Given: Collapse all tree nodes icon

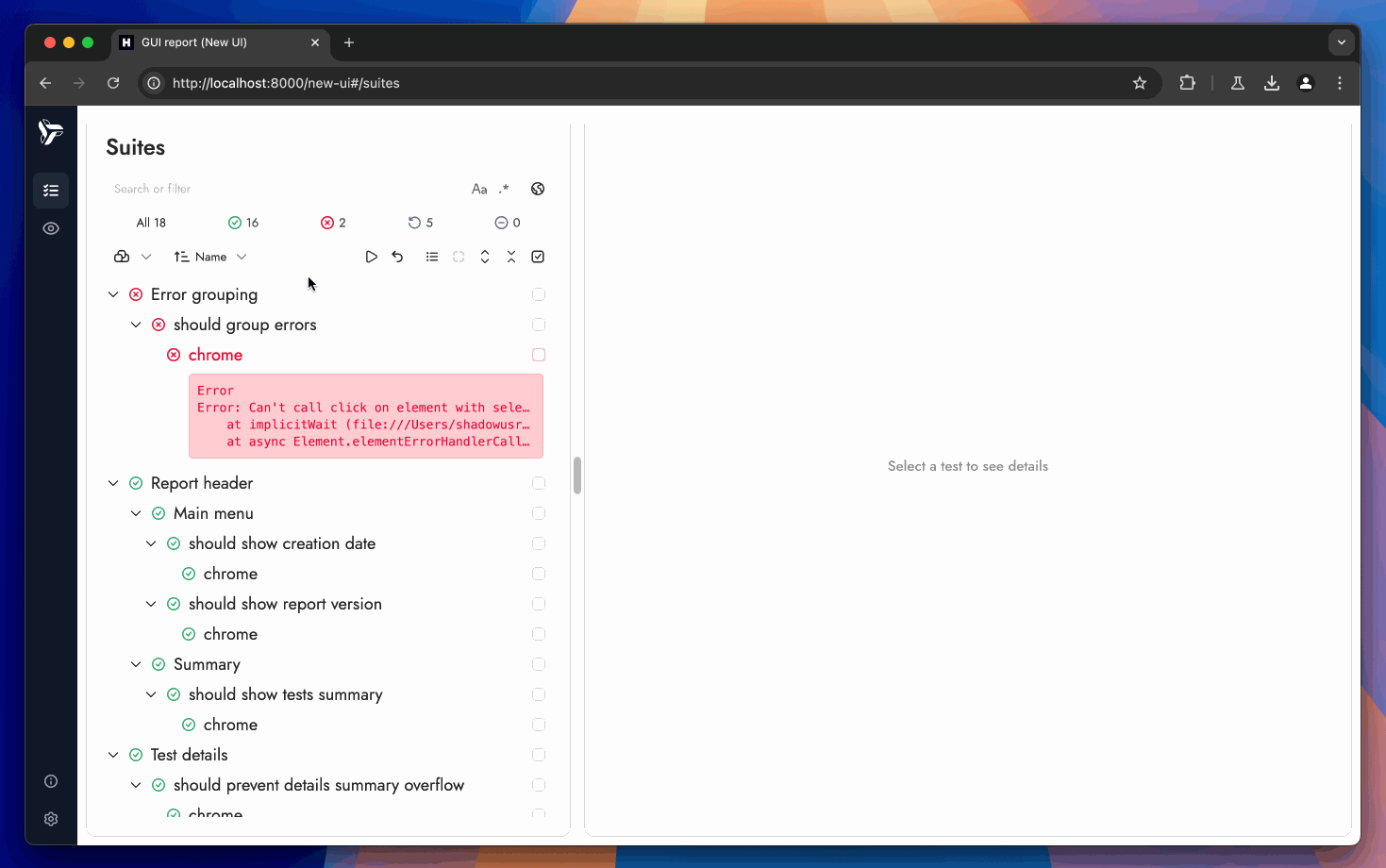Looking at the screenshot, I should [x=511, y=257].
